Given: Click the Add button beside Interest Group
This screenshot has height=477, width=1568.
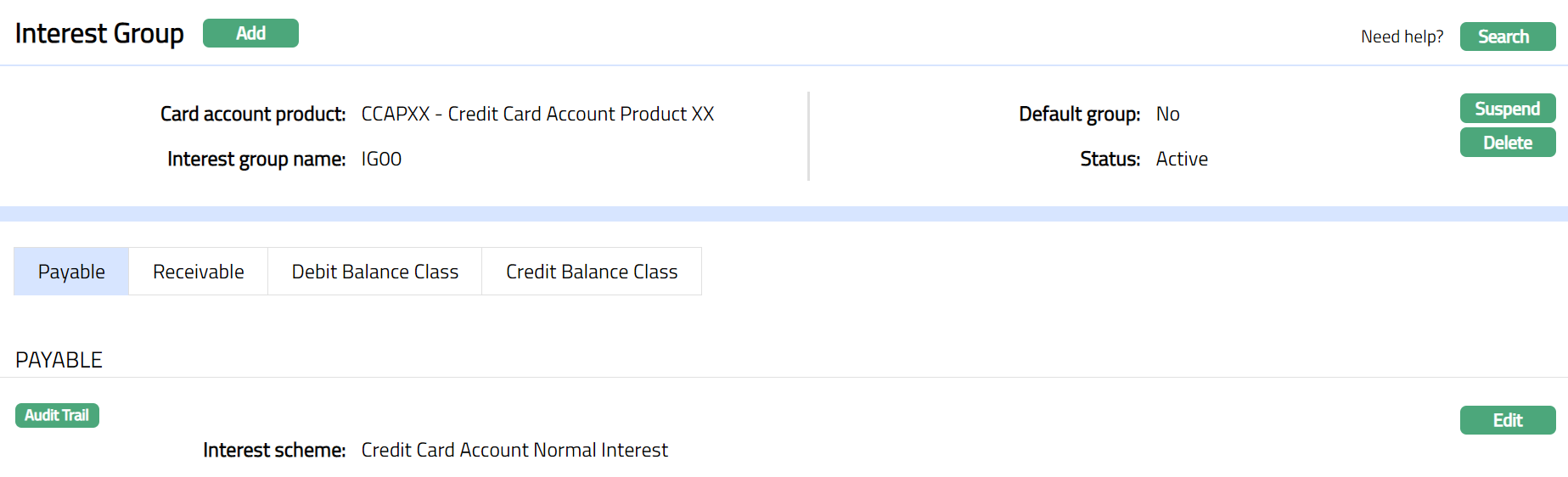Looking at the screenshot, I should point(250,33).
